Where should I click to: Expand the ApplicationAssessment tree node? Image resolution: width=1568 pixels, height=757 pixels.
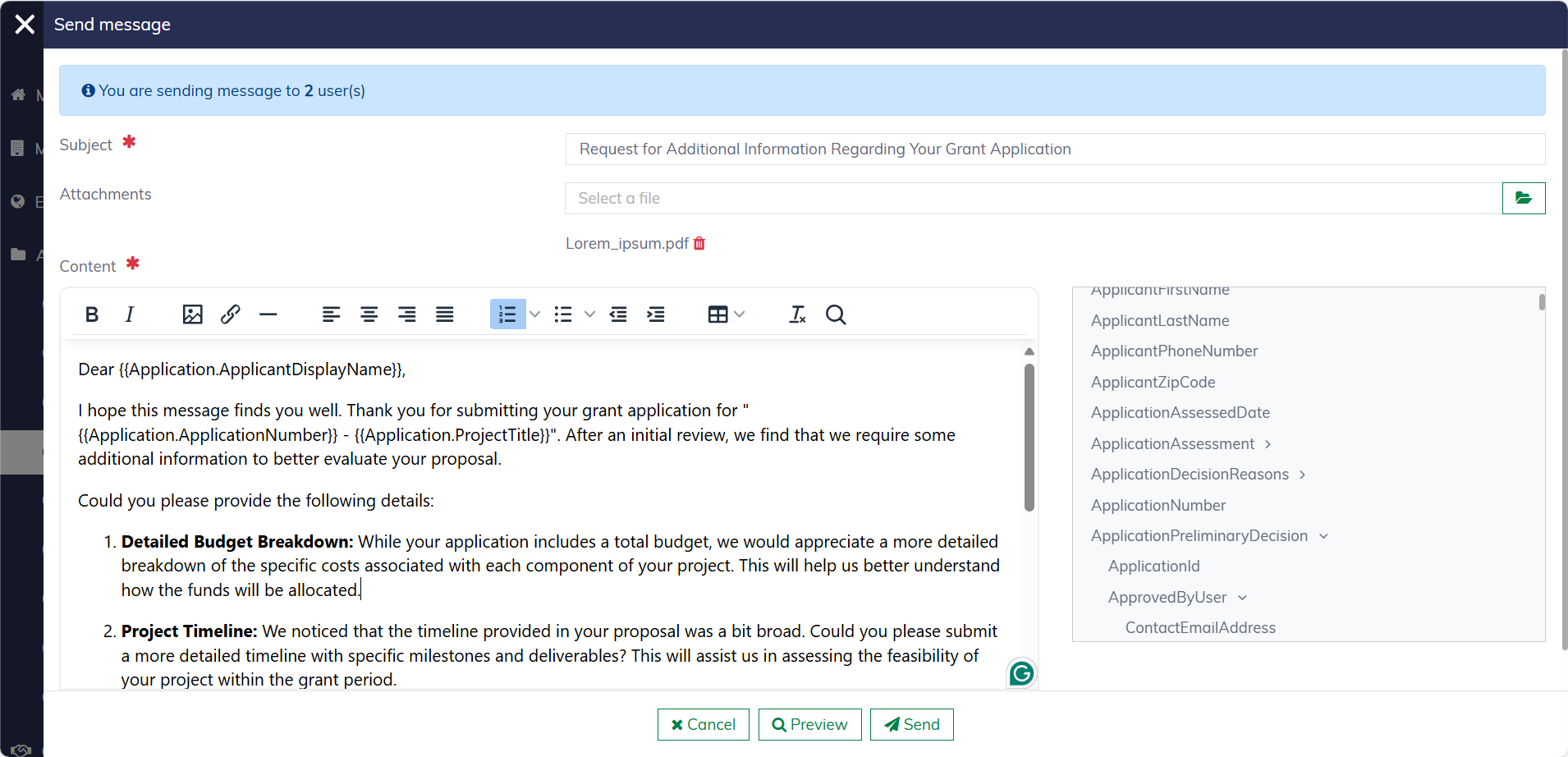(1268, 444)
